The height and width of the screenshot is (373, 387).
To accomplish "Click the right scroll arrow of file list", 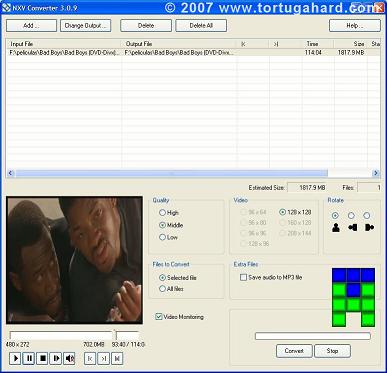I will coord(376,173).
